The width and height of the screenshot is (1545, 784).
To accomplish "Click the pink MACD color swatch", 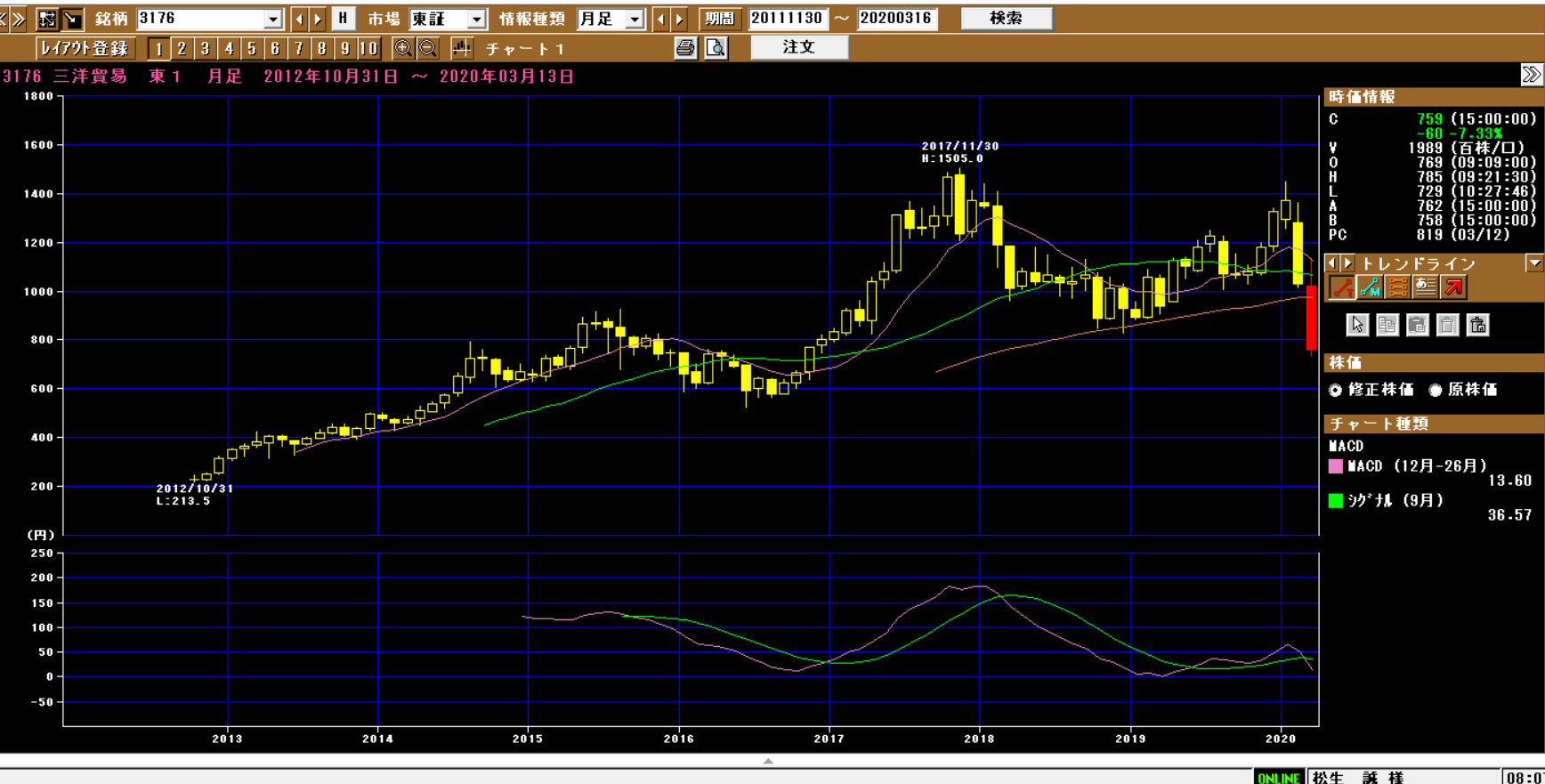I will 1336,466.
